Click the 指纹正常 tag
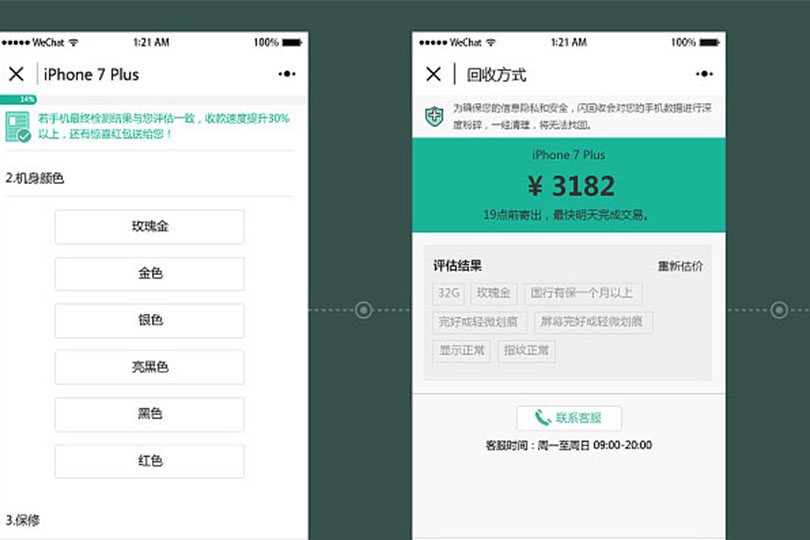 [x=526, y=351]
